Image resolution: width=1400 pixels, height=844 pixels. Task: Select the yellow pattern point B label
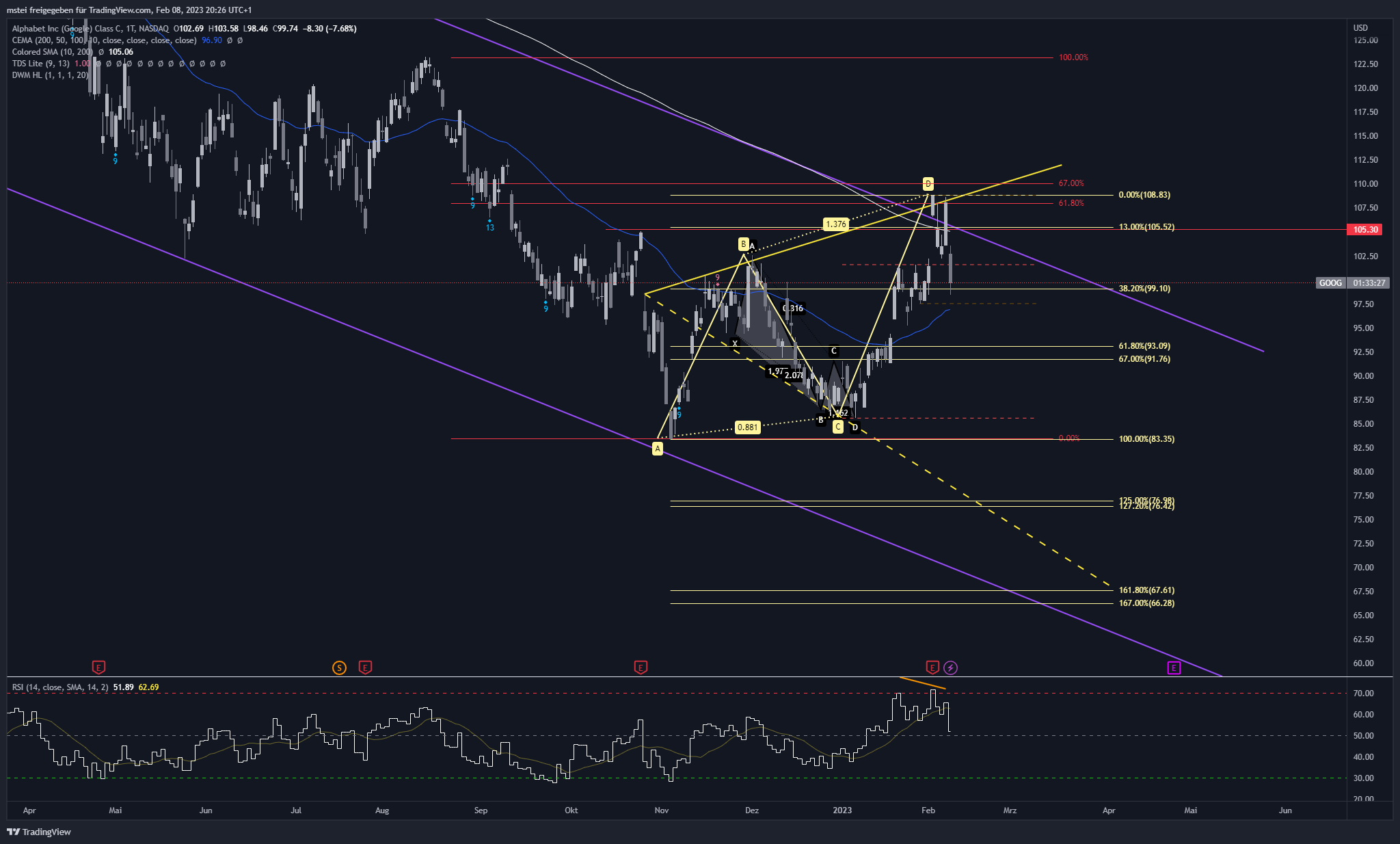point(743,244)
